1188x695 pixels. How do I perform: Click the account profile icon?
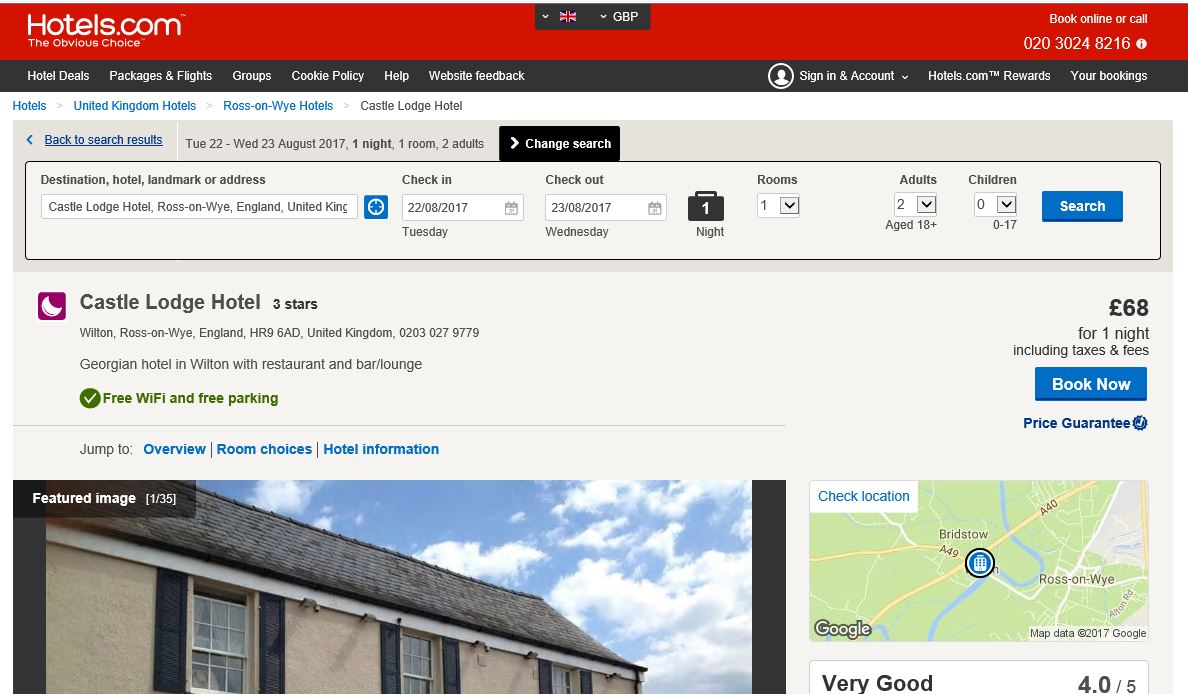780,76
